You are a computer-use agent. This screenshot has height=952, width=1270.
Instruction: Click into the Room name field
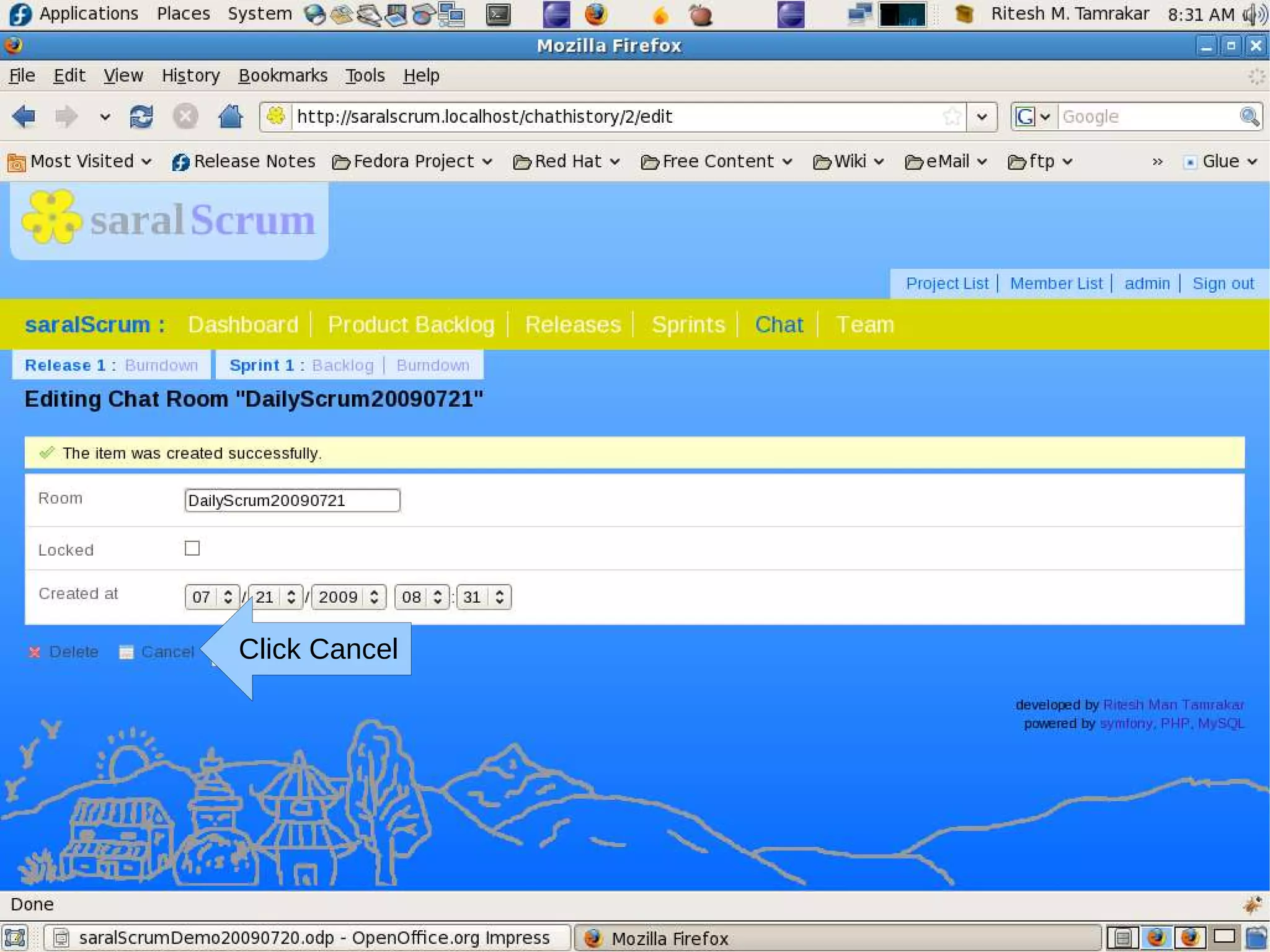coord(292,500)
